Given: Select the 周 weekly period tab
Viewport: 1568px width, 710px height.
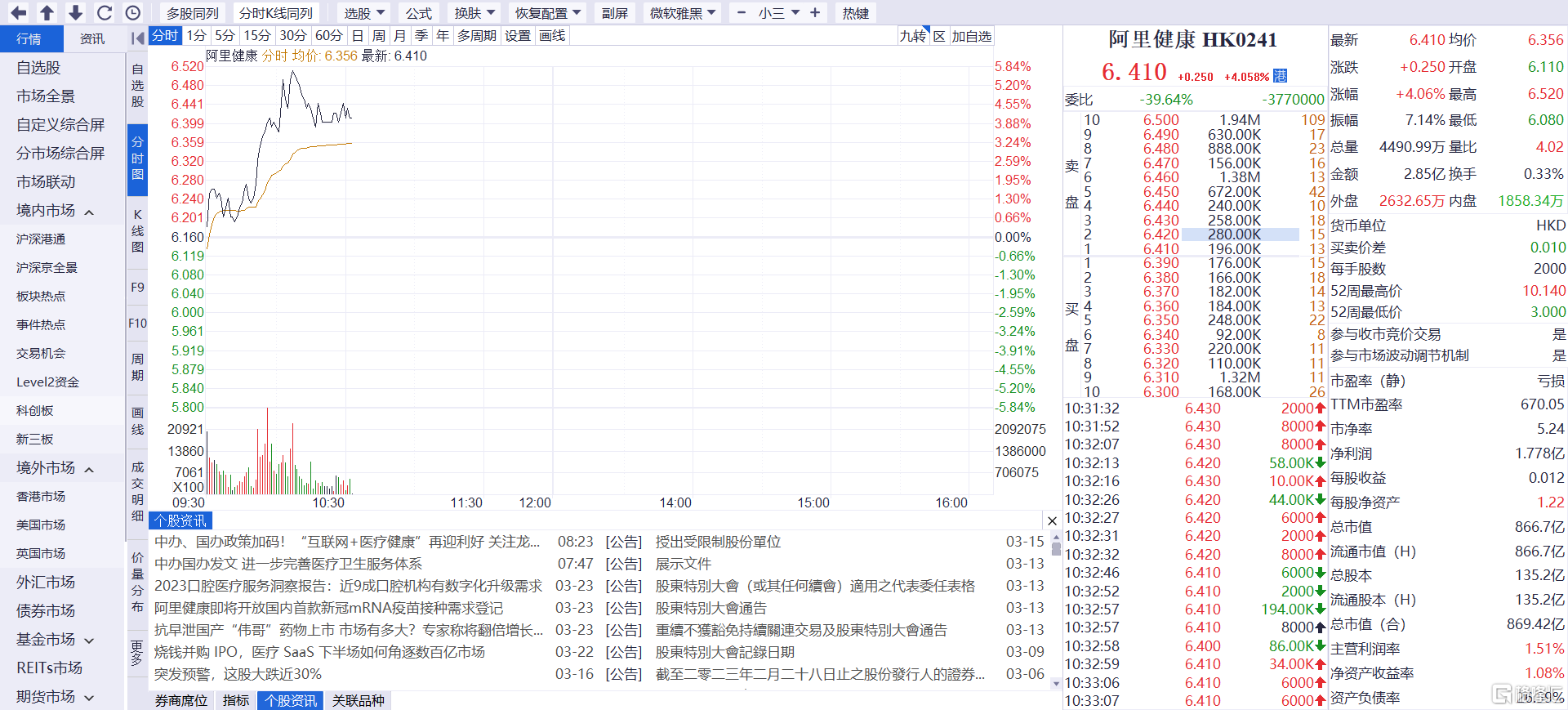Looking at the screenshot, I should click(x=379, y=35).
